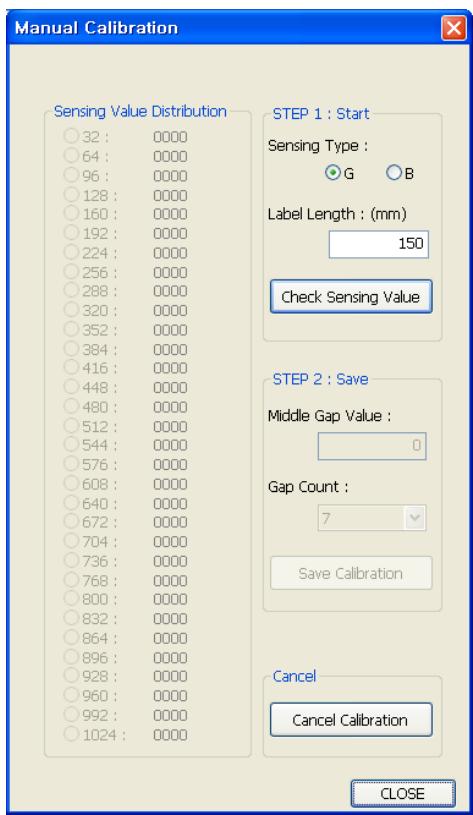Click the Cancel Calibration button
This screenshot has height=815, width=473.
[x=351, y=720]
